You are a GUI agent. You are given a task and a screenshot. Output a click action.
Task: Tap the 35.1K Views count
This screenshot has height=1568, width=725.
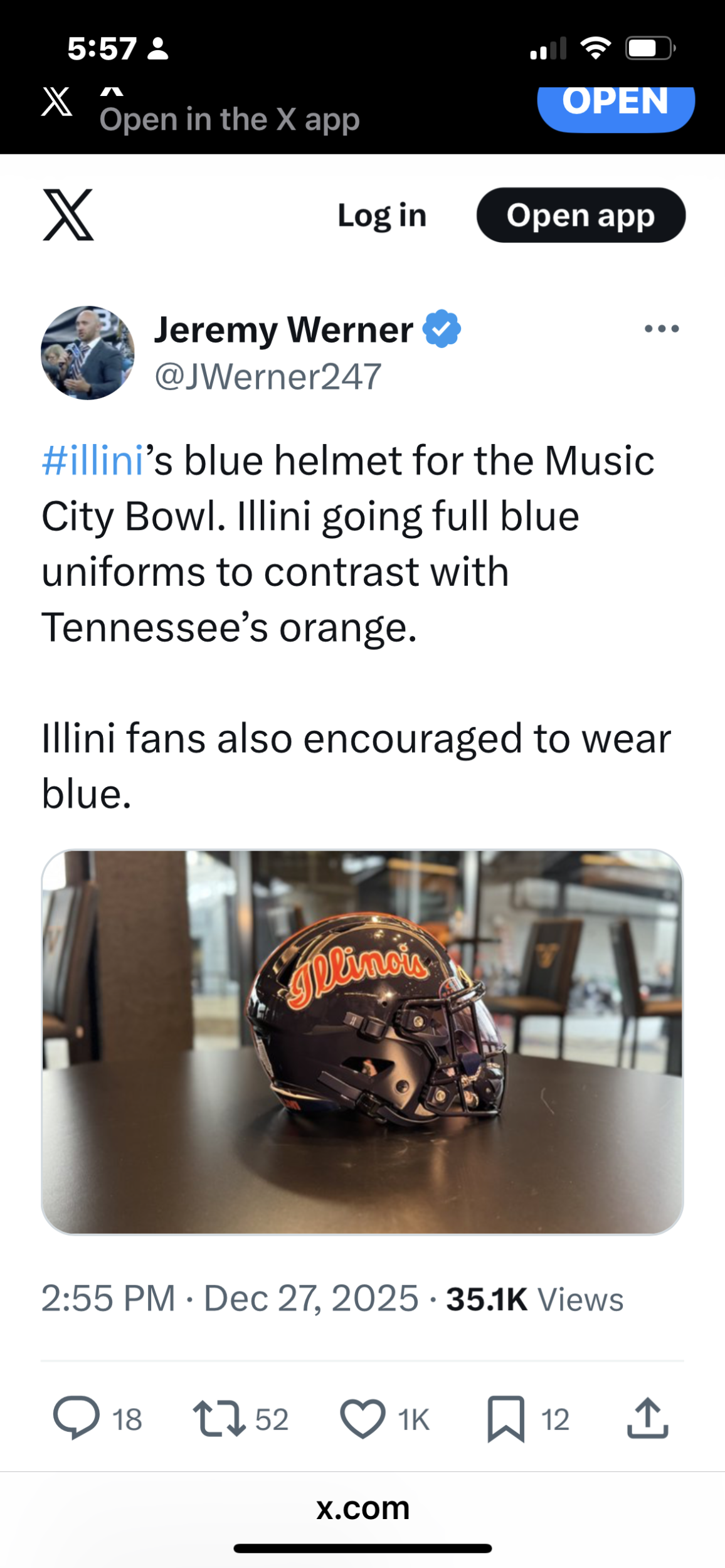pyautogui.click(x=535, y=1299)
